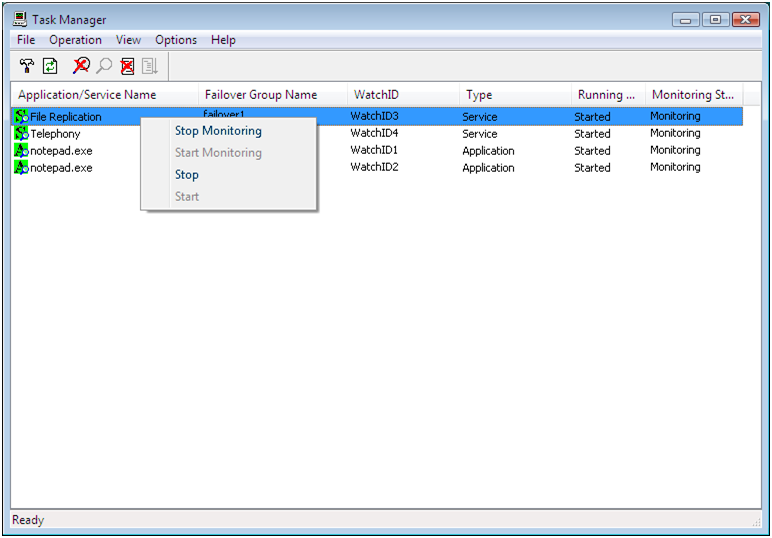Open the File menu
This screenshot has width=772, height=538.
click(26, 40)
